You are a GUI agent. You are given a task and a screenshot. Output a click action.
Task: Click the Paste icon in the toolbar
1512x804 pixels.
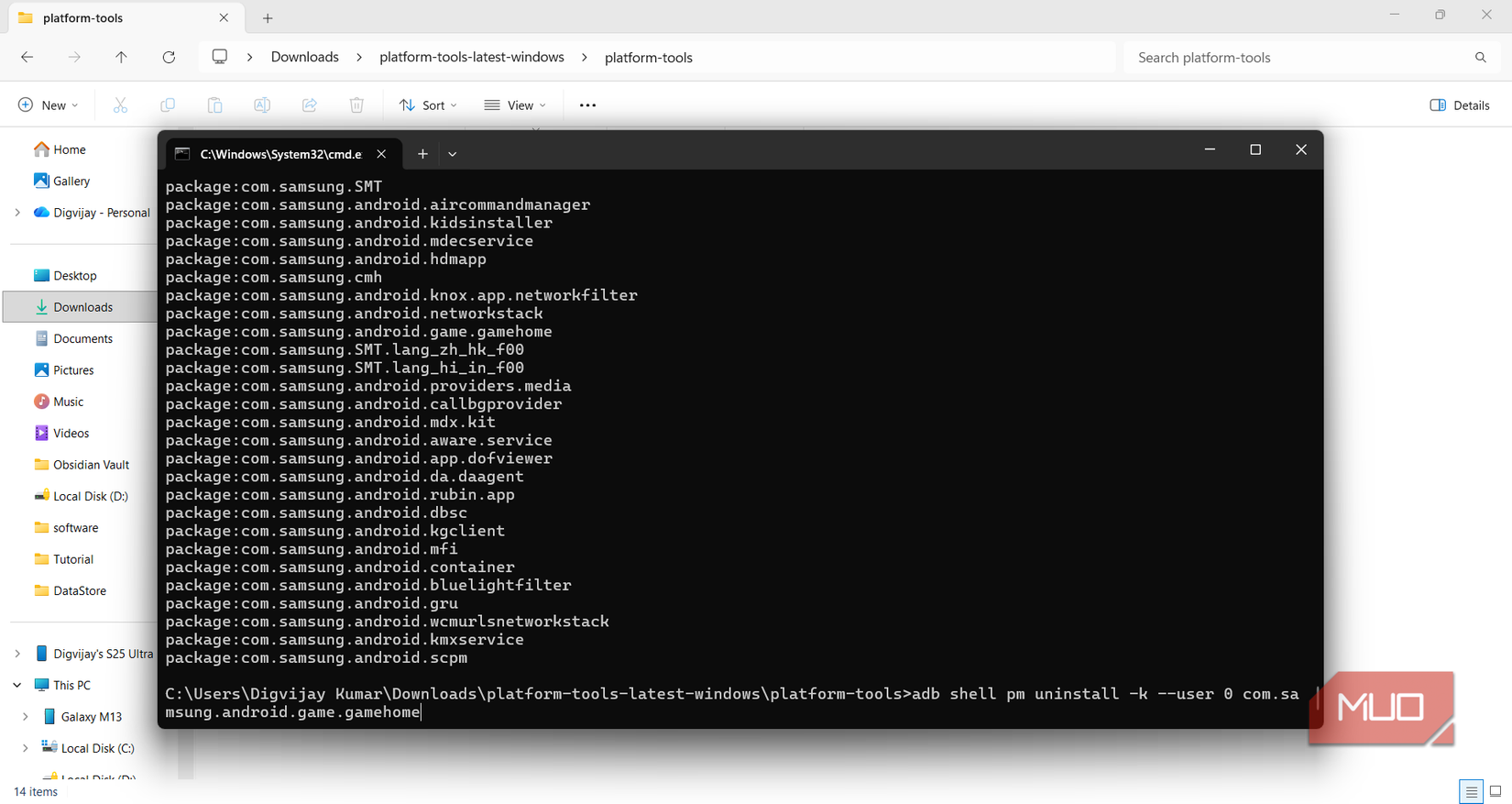[214, 105]
